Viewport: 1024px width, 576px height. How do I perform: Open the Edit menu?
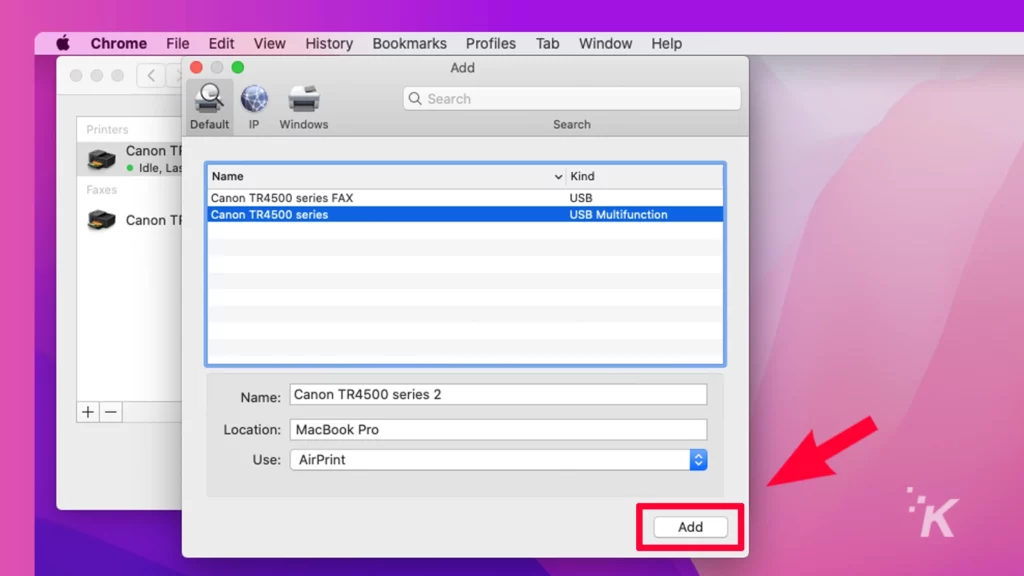click(221, 44)
